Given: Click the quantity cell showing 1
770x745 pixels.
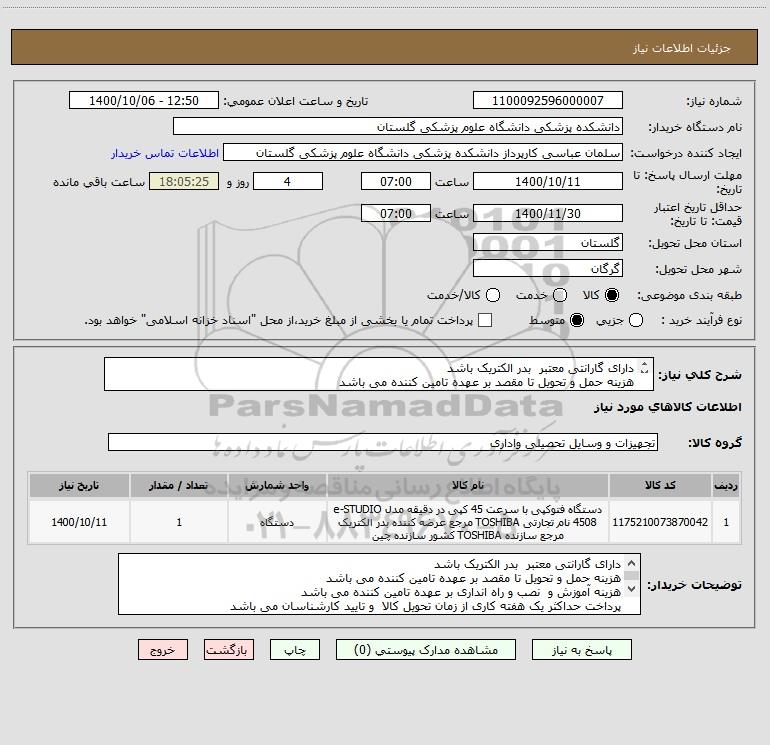Looking at the screenshot, I should pyautogui.click(x=179, y=522).
